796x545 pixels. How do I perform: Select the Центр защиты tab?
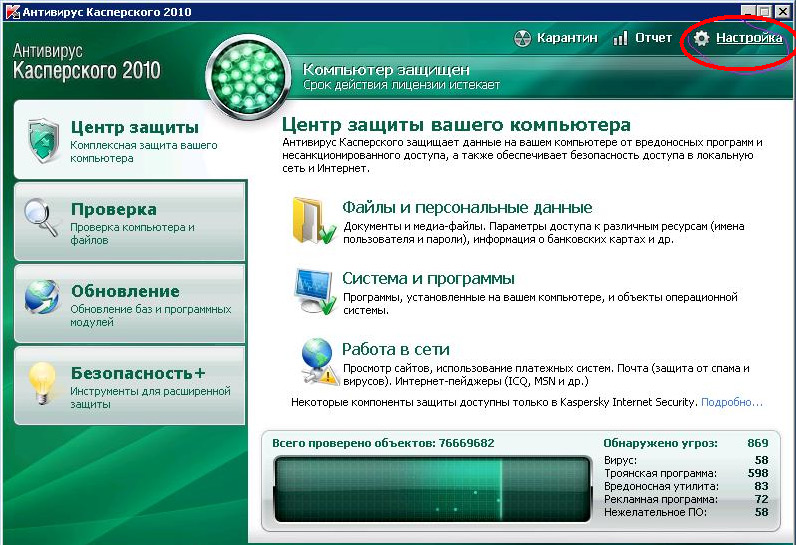pyautogui.click(x=130, y=140)
